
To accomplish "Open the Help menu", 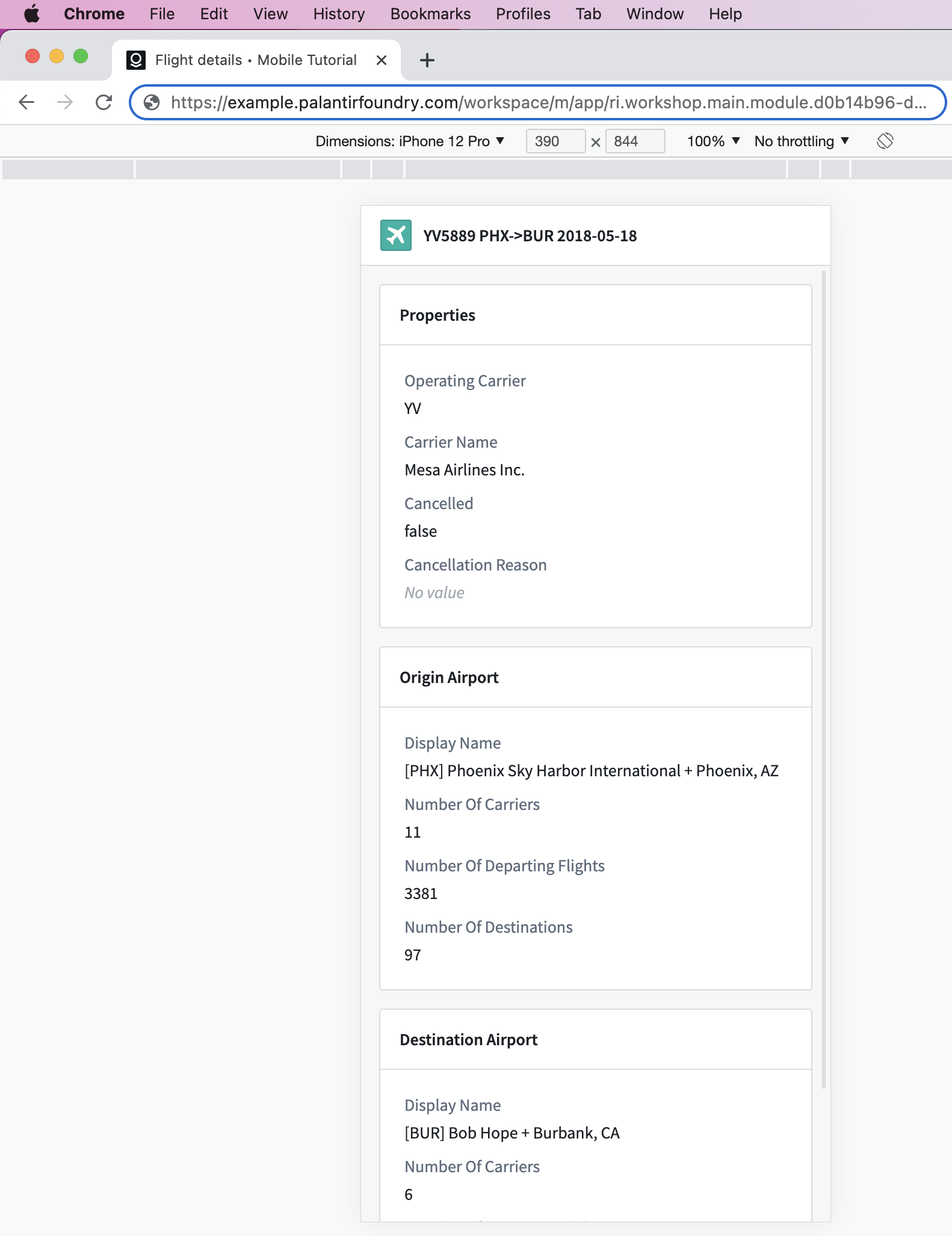I will (x=725, y=14).
